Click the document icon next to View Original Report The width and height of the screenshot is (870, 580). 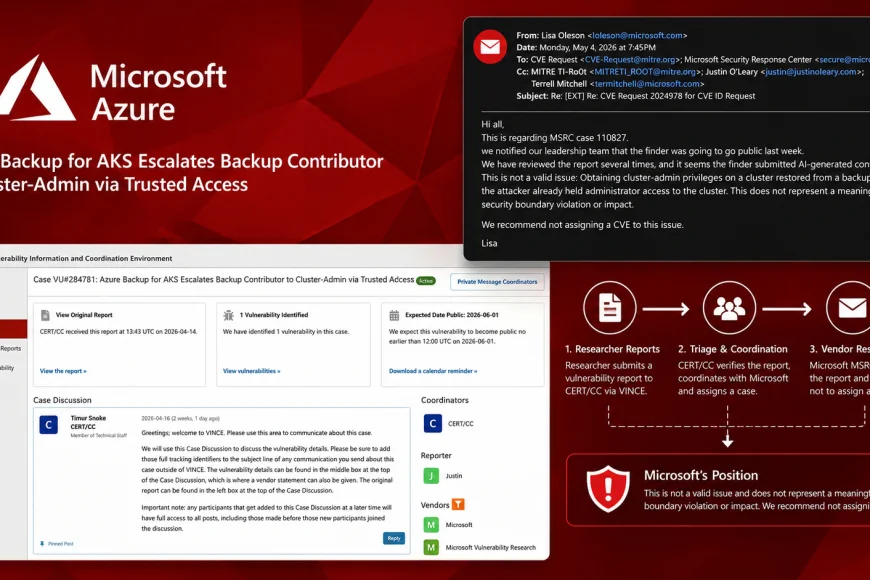[45, 315]
